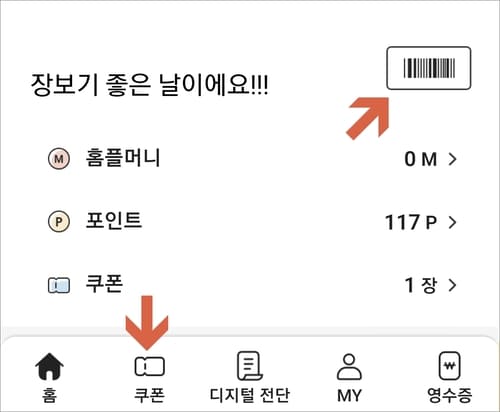Open 홈플머니 balance showing 0 M
The image size is (500, 412).
pos(421,159)
